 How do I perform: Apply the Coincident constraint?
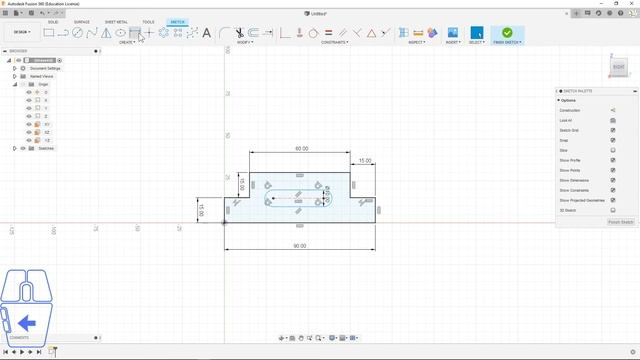click(x=300, y=33)
